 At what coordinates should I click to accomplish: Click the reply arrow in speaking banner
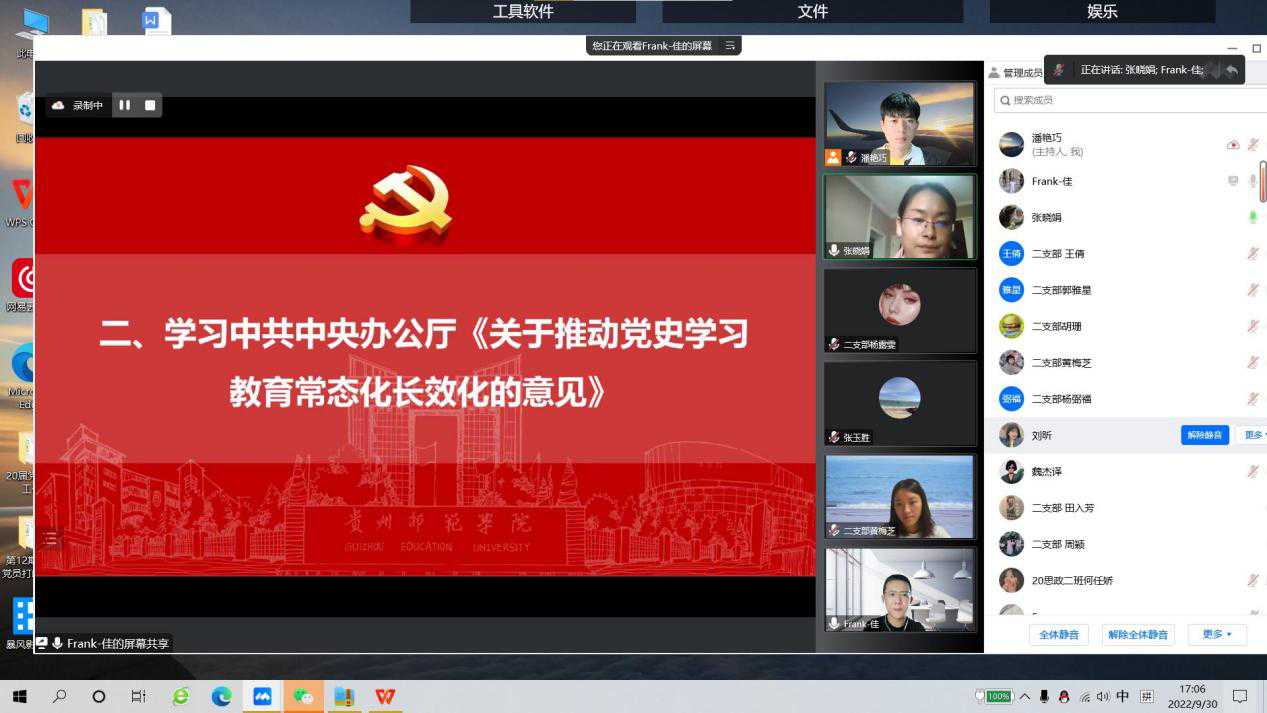(1232, 70)
